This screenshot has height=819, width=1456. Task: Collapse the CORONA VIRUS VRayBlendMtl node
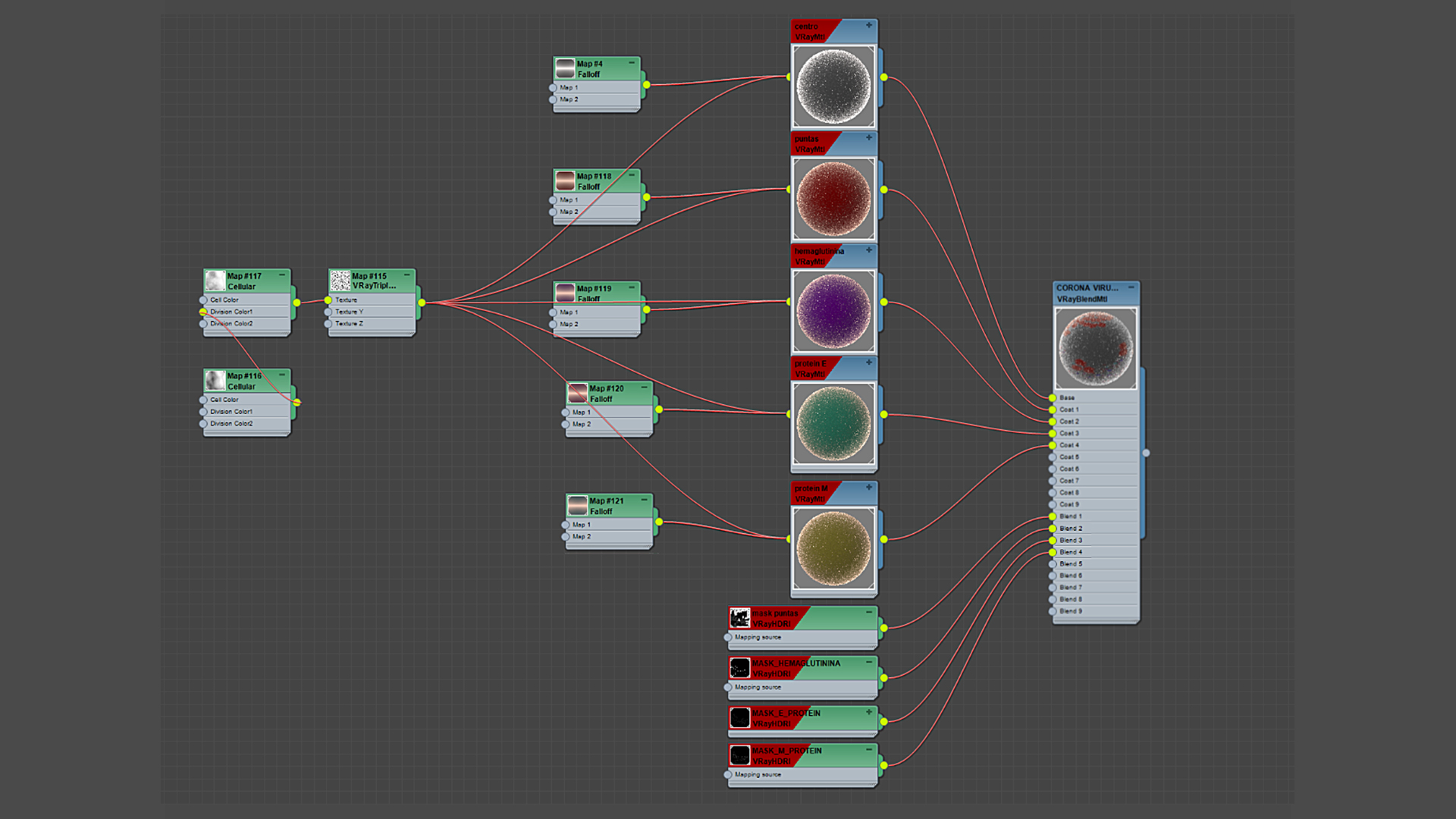(x=1131, y=287)
